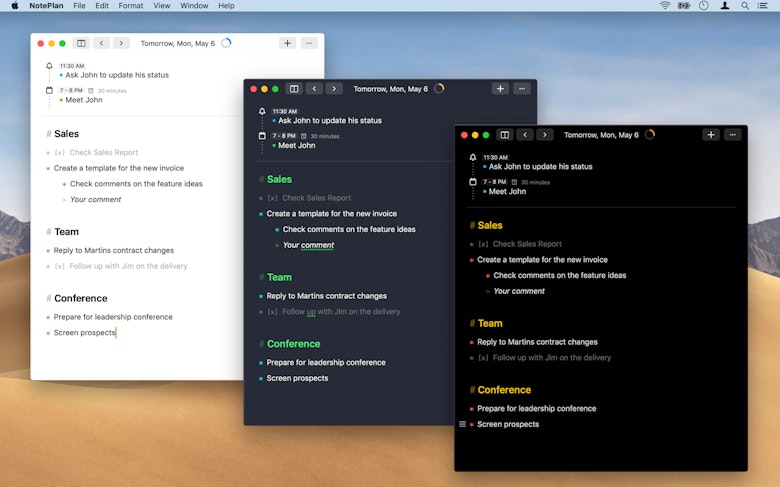Open more options in dark gray window
Screen dimensions: 780x487
(521, 89)
